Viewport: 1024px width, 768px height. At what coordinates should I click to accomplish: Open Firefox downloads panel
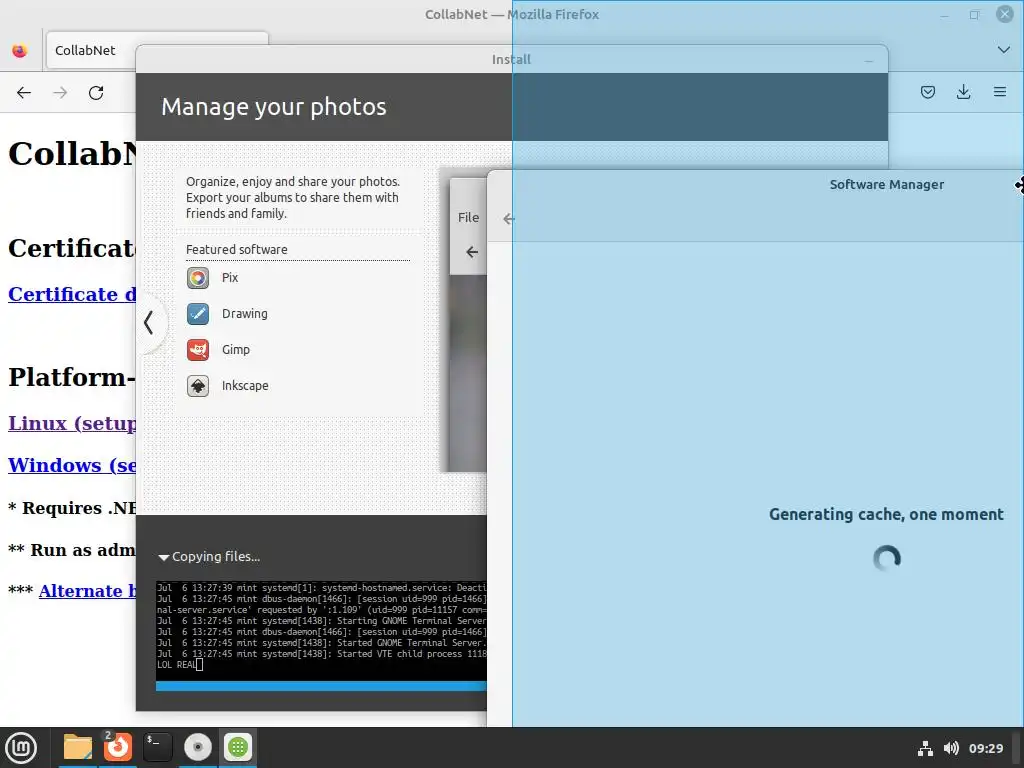point(963,92)
